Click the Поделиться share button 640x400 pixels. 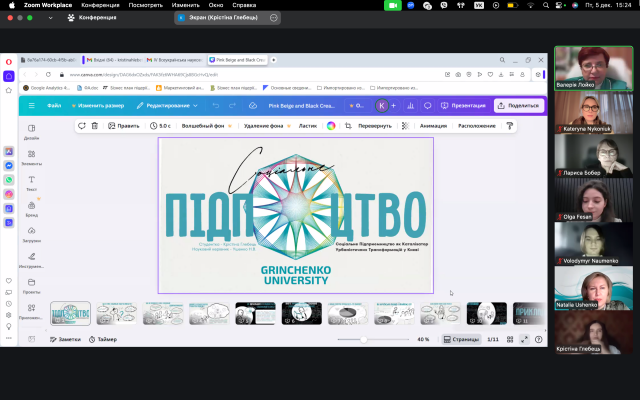(518, 105)
